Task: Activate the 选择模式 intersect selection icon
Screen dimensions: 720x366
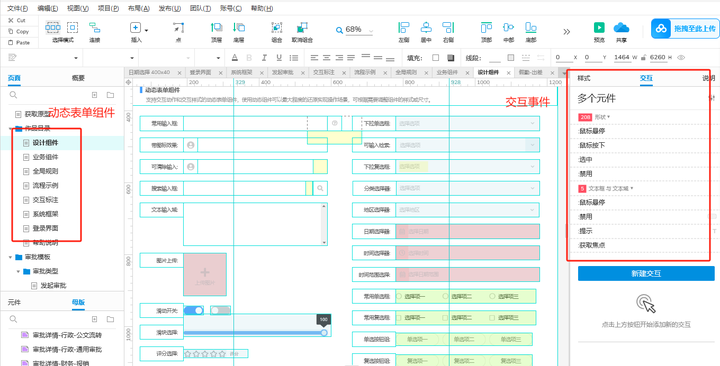Action: coord(53,28)
